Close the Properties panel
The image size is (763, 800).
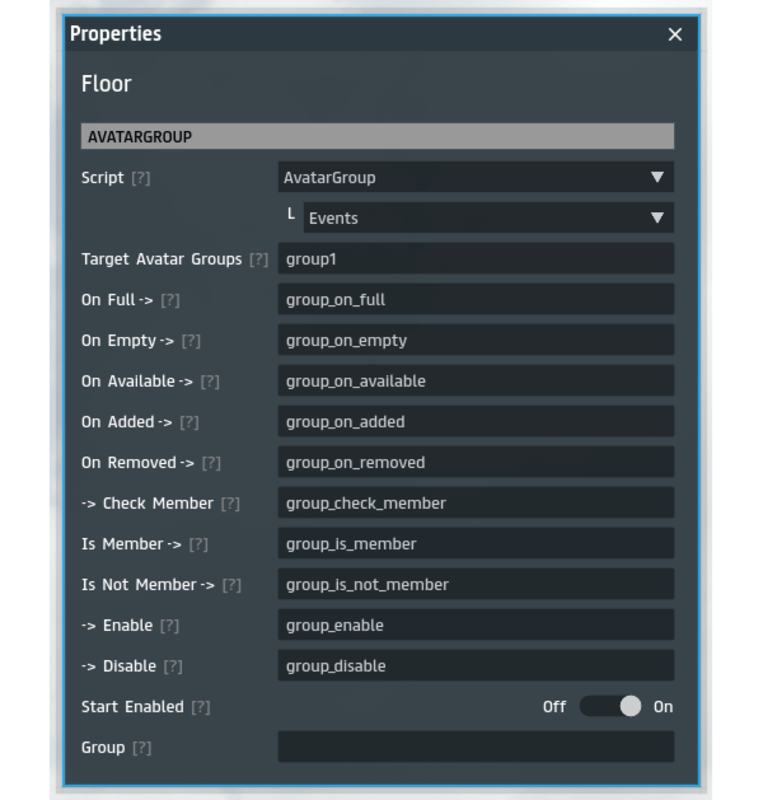[x=675, y=35]
